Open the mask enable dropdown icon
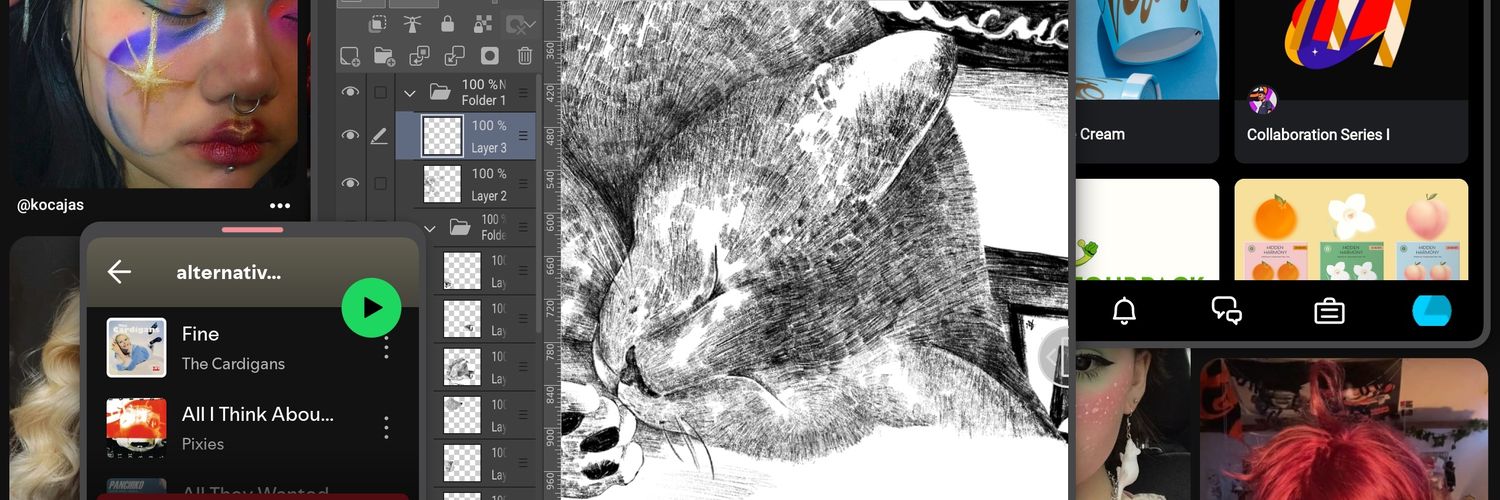 [520, 24]
